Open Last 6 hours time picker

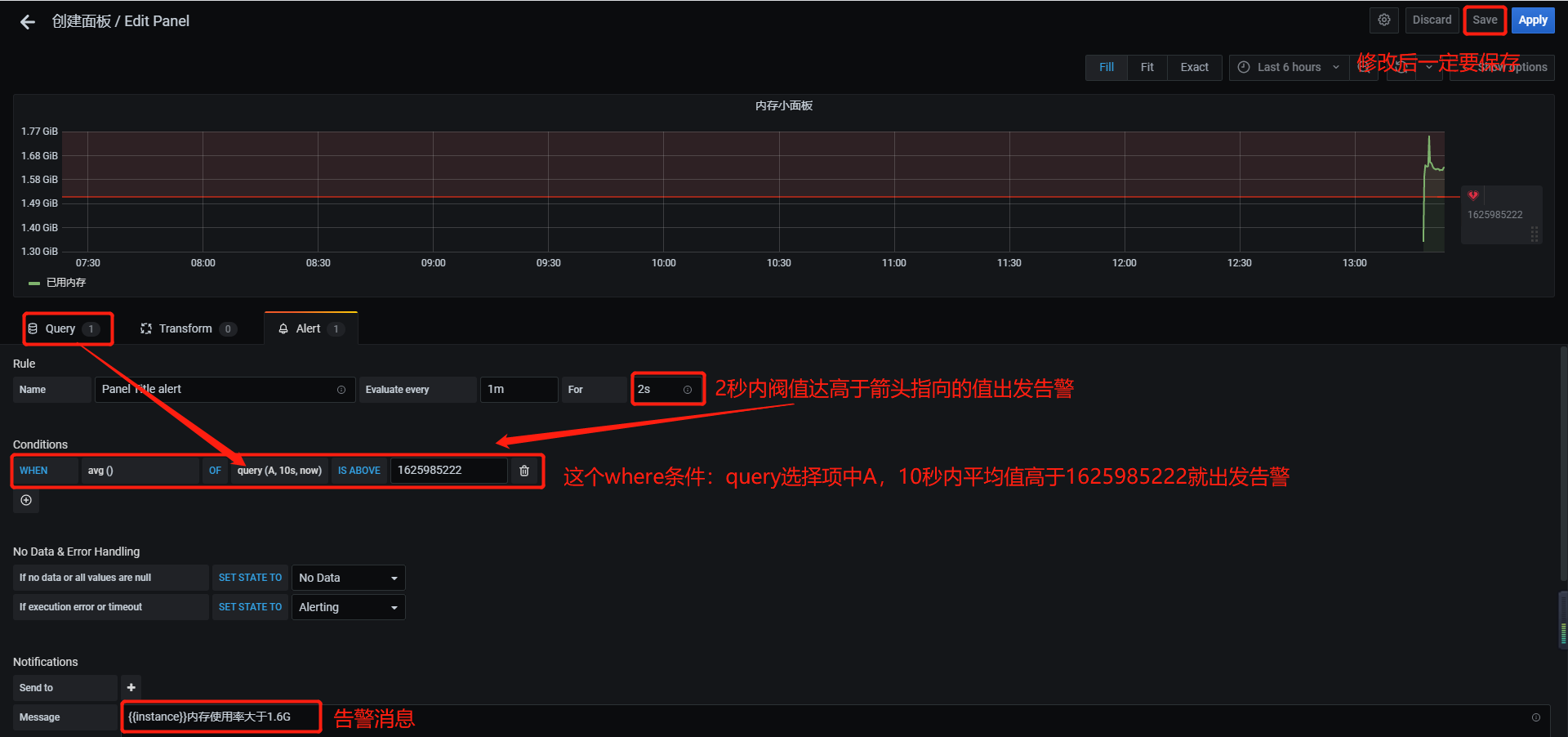click(x=1289, y=67)
